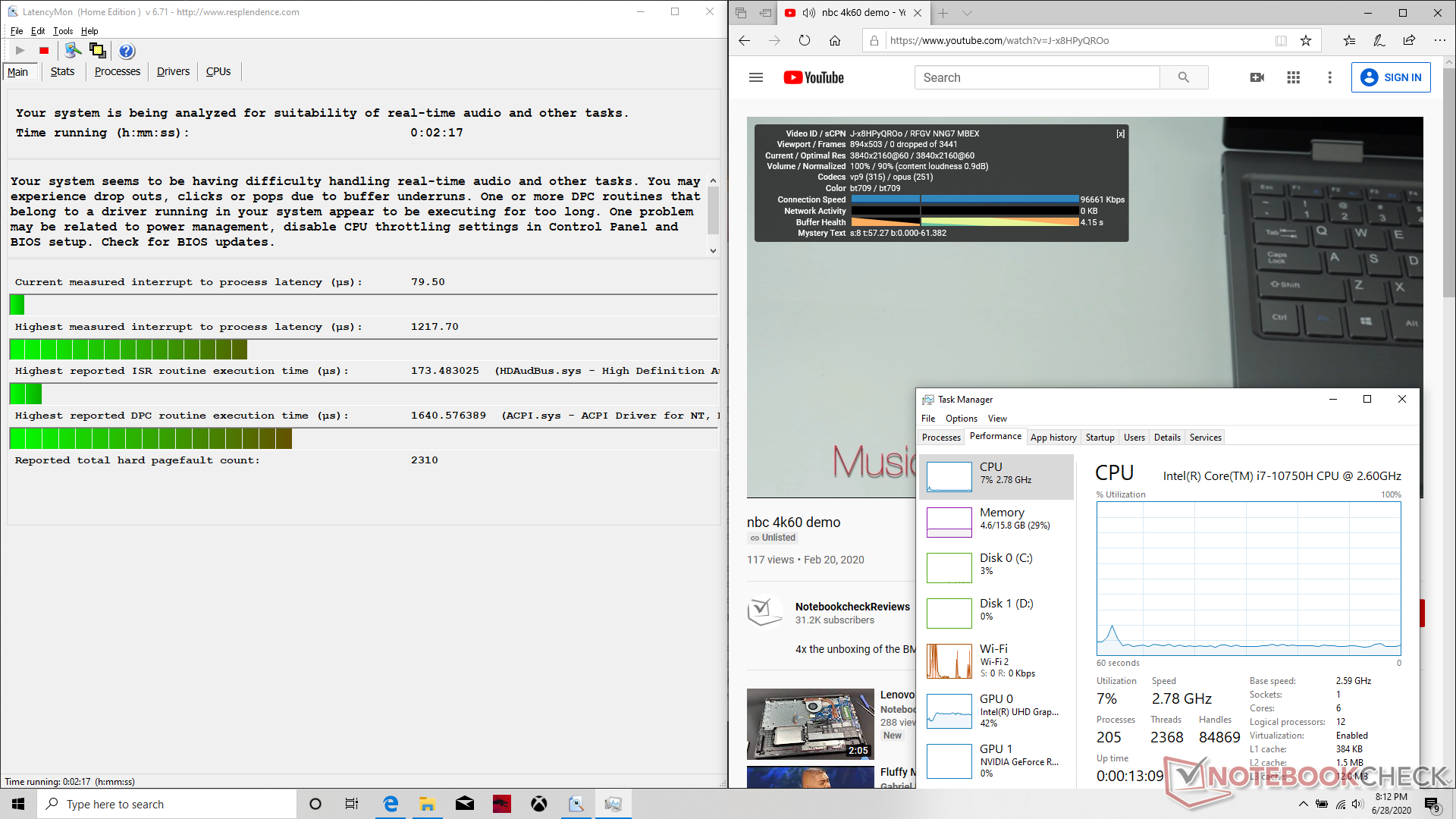Click the SIGN IN button
This screenshot has width=1456, height=819.
(1391, 77)
